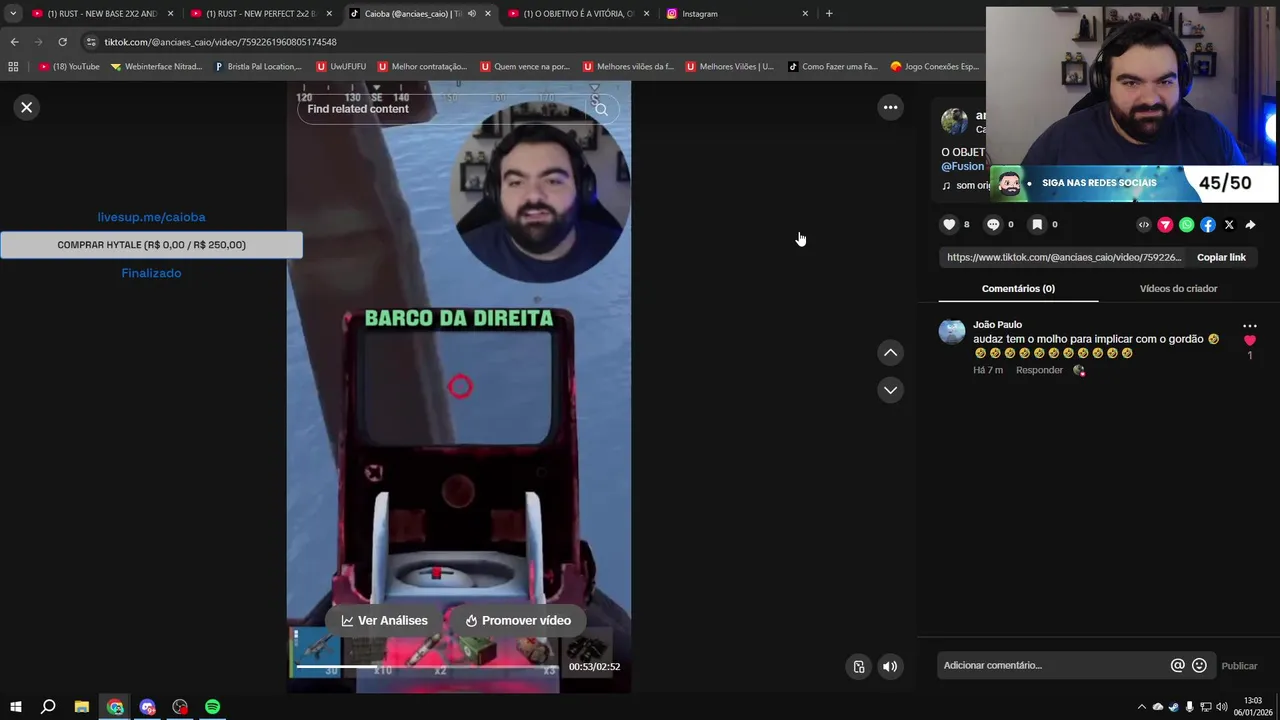Mention a user with the @ icon
Viewport: 1280px width, 720px height.
[x=1178, y=665]
